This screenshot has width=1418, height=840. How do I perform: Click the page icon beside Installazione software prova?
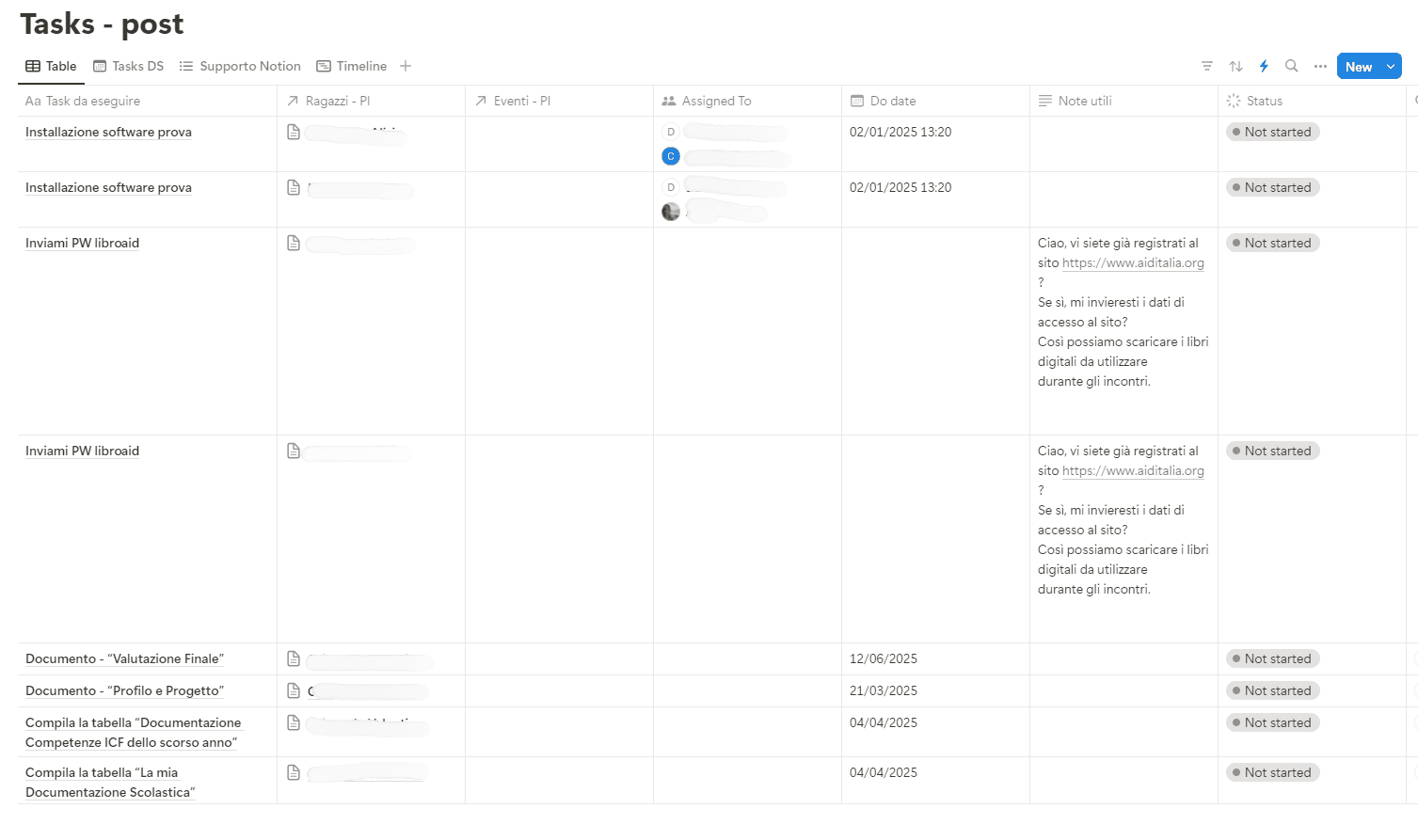tap(293, 133)
